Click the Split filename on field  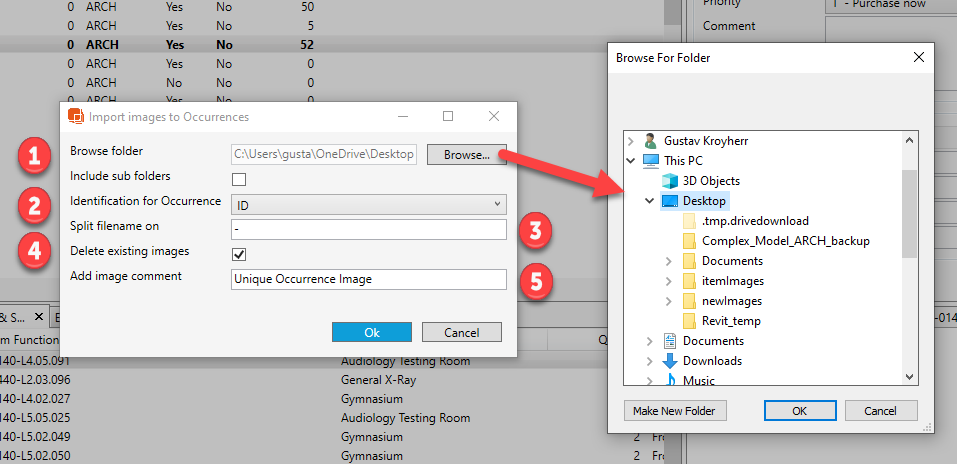point(368,229)
